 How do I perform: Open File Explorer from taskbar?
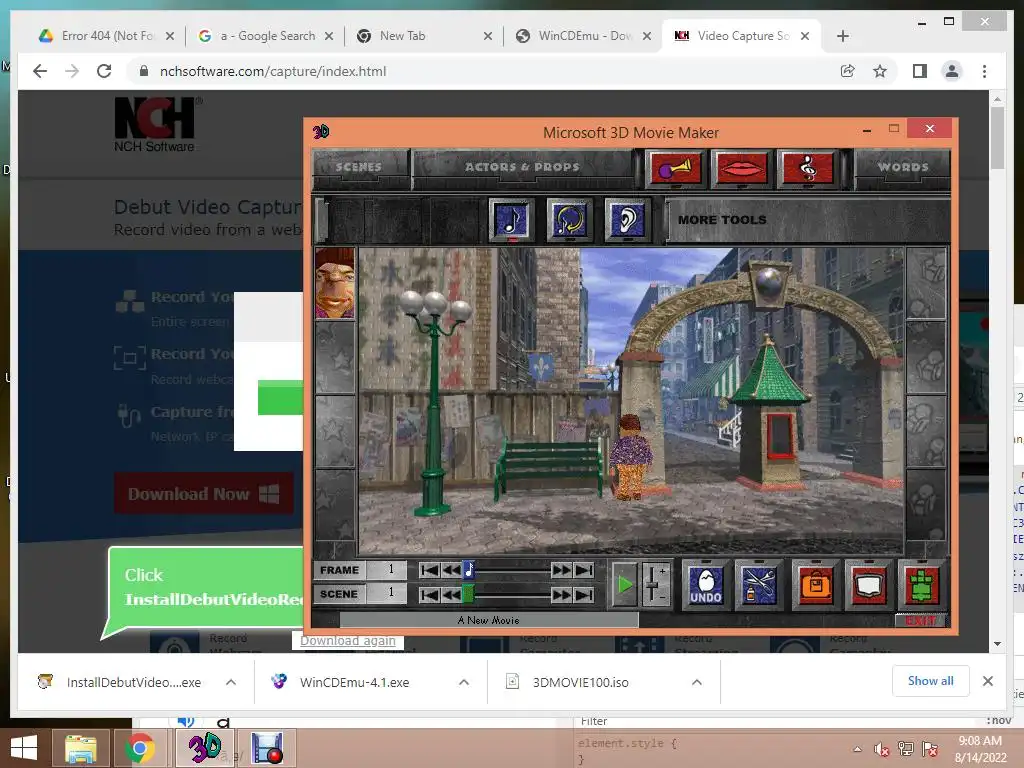pyautogui.click(x=80, y=748)
